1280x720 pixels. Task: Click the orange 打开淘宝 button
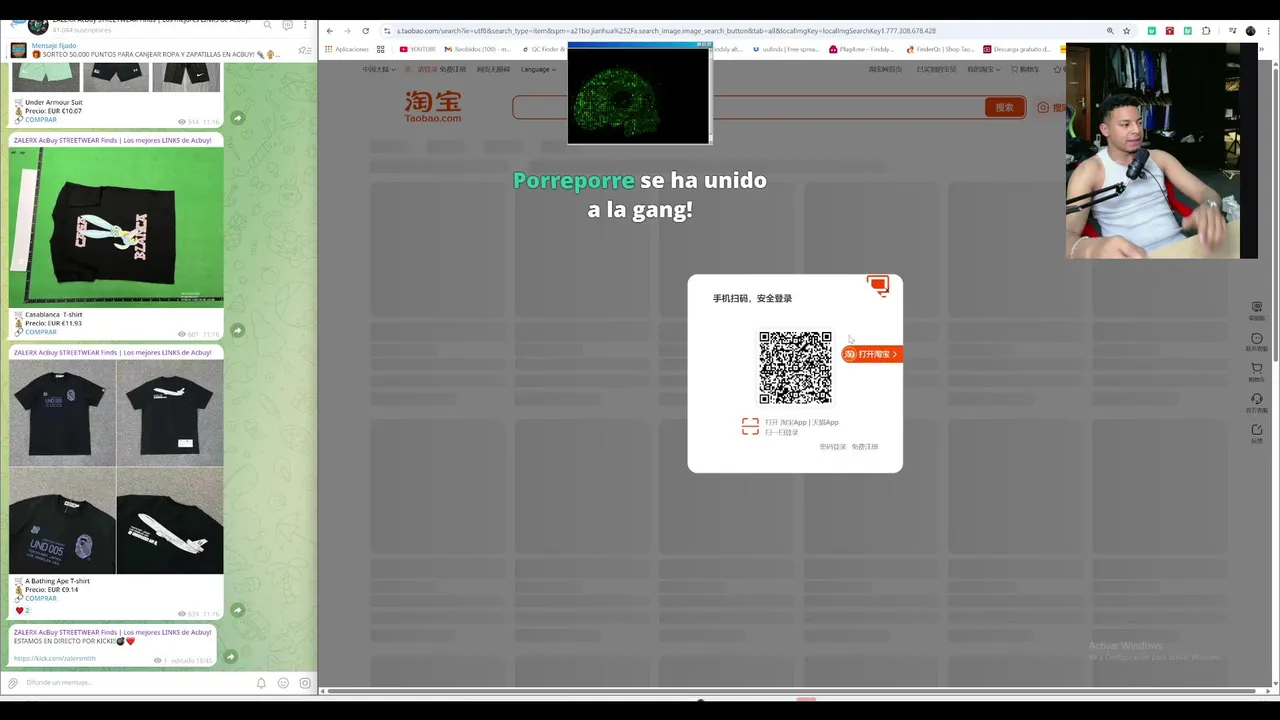[871, 354]
